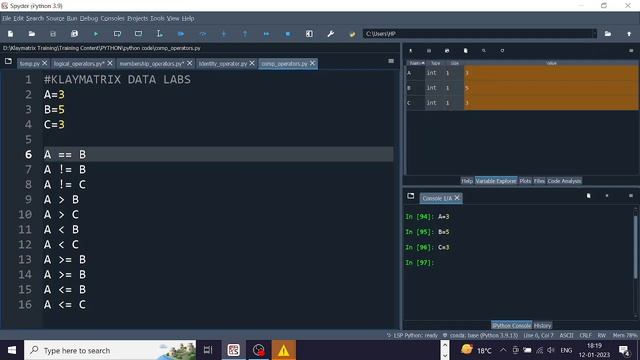This screenshot has width=640, height=360.
Task: Open the Source menu
Action: point(55,18)
